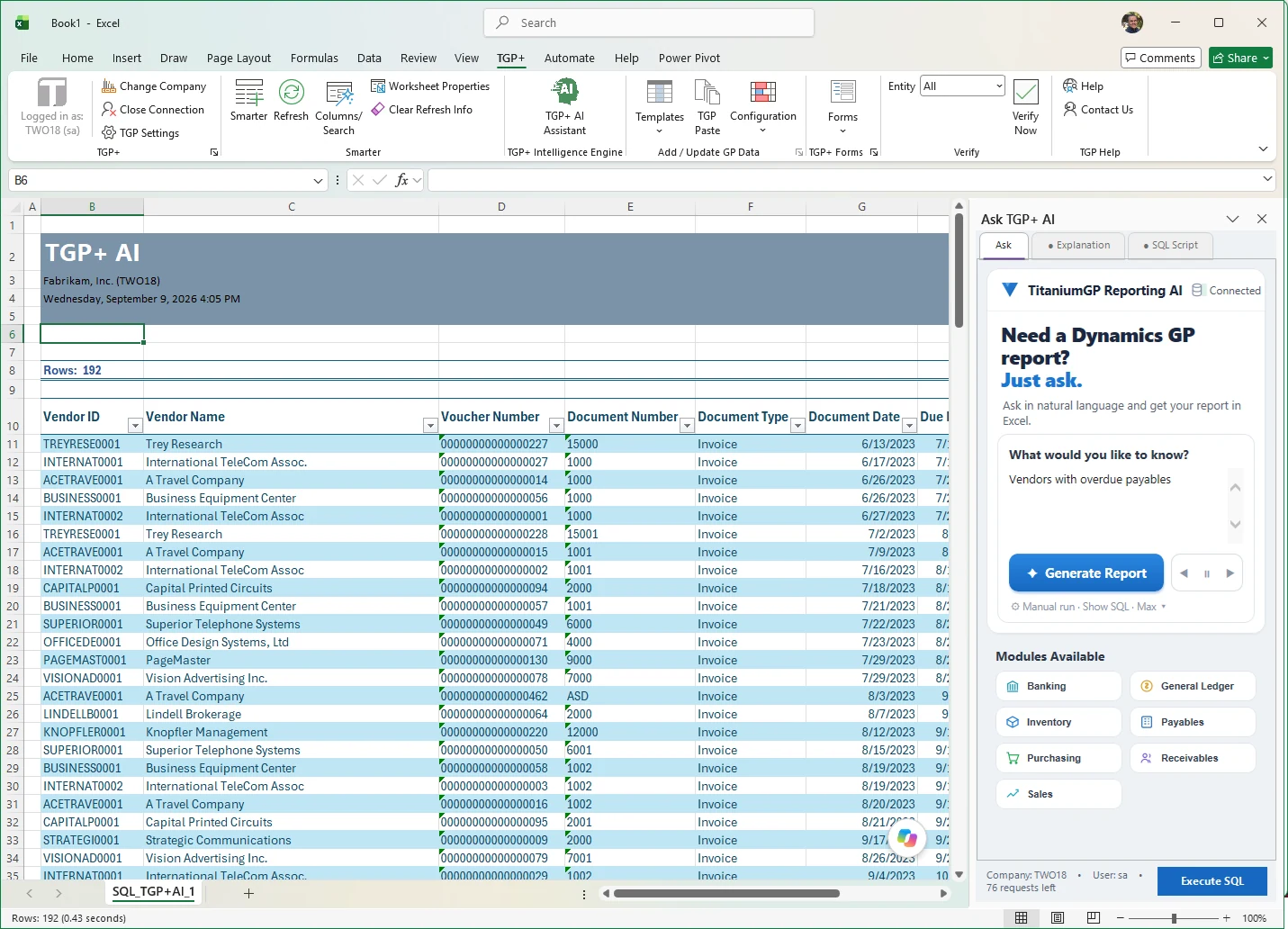
Task: Open the Document Type filter dropdown
Action: (x=797, y=426)
